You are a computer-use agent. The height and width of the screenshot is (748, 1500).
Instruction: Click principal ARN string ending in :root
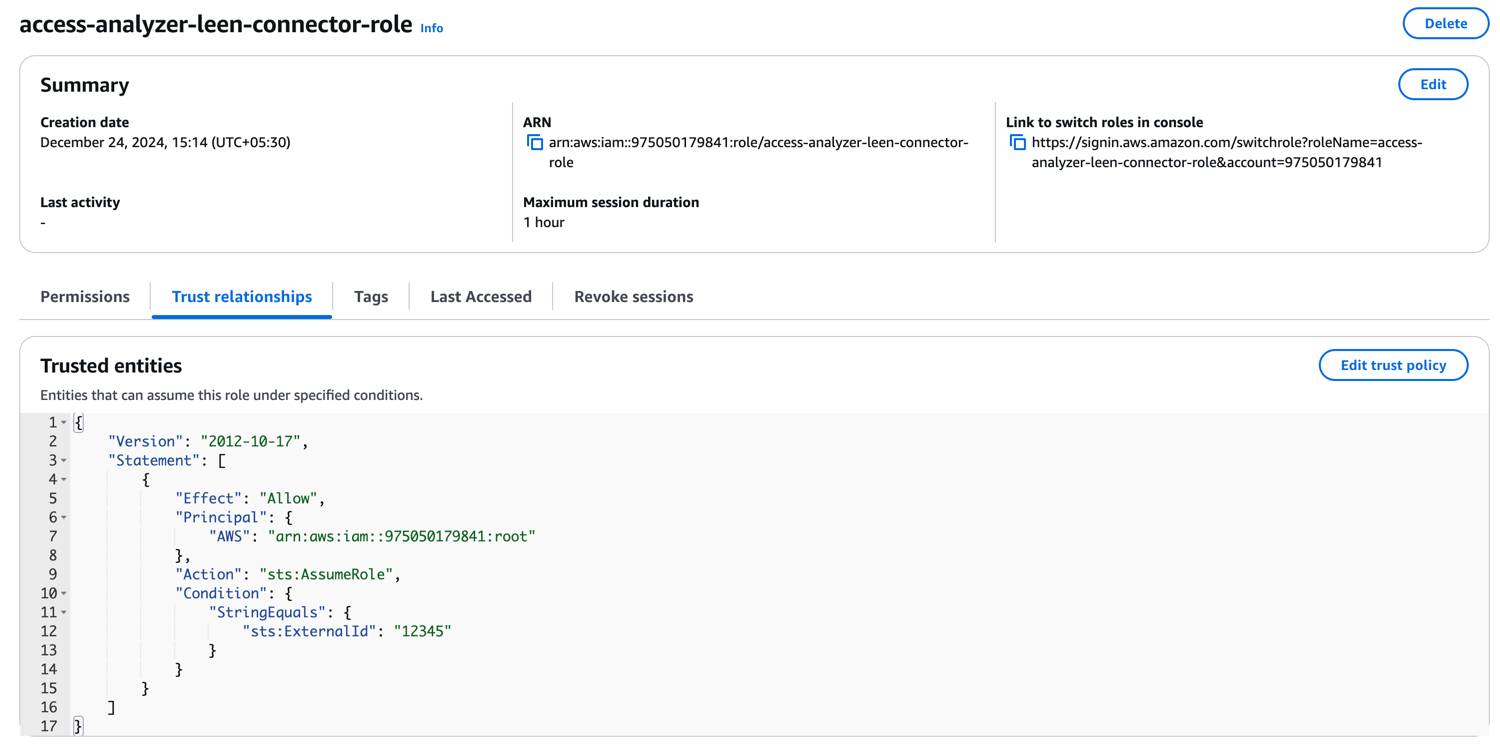(401, 536)
